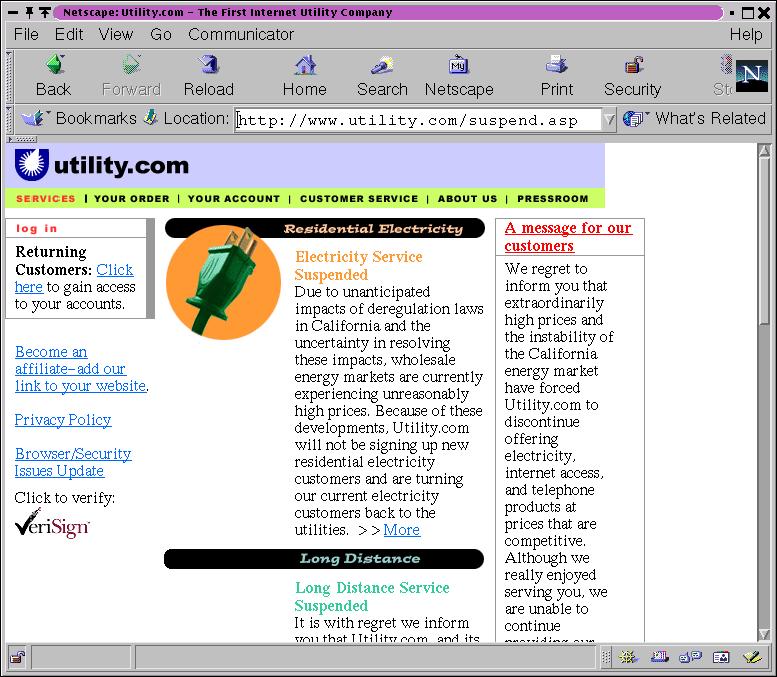Image resolution: width=777 pixels, height=677 pixels.
Task: Open Security info via the padlock icon
Action: pyautogui.click(x=633, y=65)
